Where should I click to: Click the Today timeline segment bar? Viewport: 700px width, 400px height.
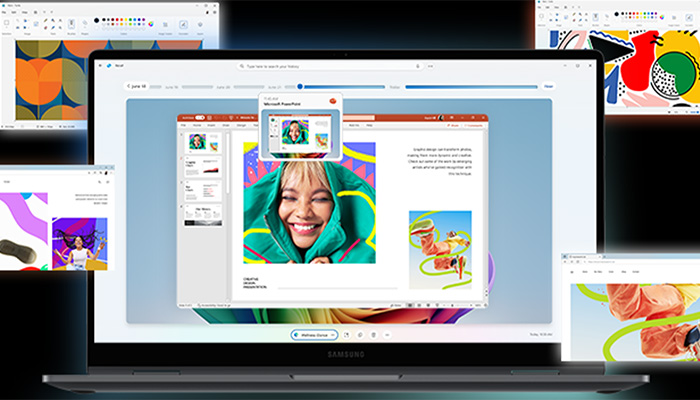coord(471,87)
